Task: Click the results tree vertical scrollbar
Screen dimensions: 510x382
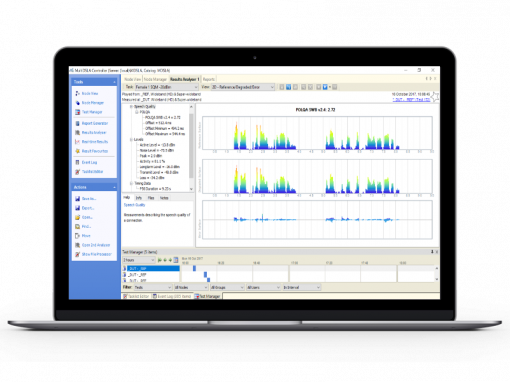Action: click(x=191, y=148)
